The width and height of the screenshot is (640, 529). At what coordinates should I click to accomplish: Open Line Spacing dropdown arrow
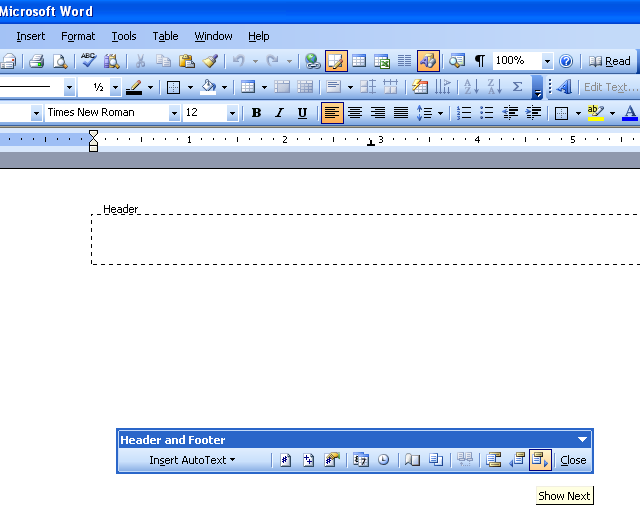coord(440,113)
